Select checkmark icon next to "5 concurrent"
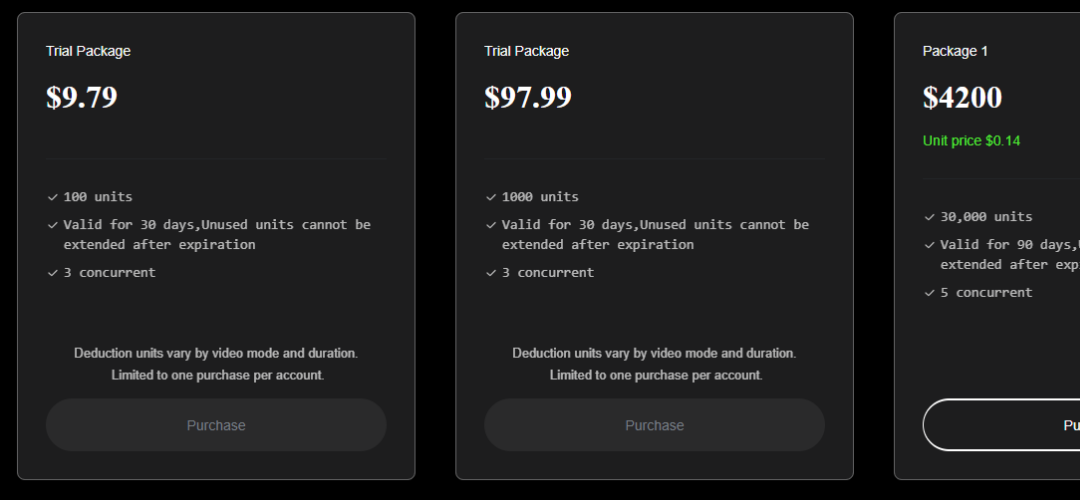 coord(929,293)
